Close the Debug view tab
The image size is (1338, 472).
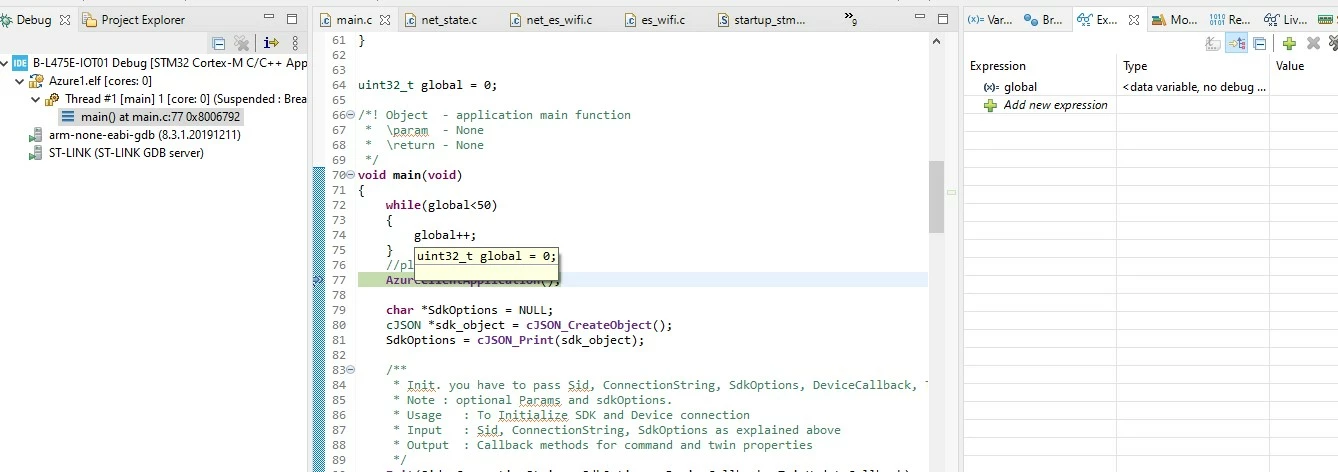(65, 19)
